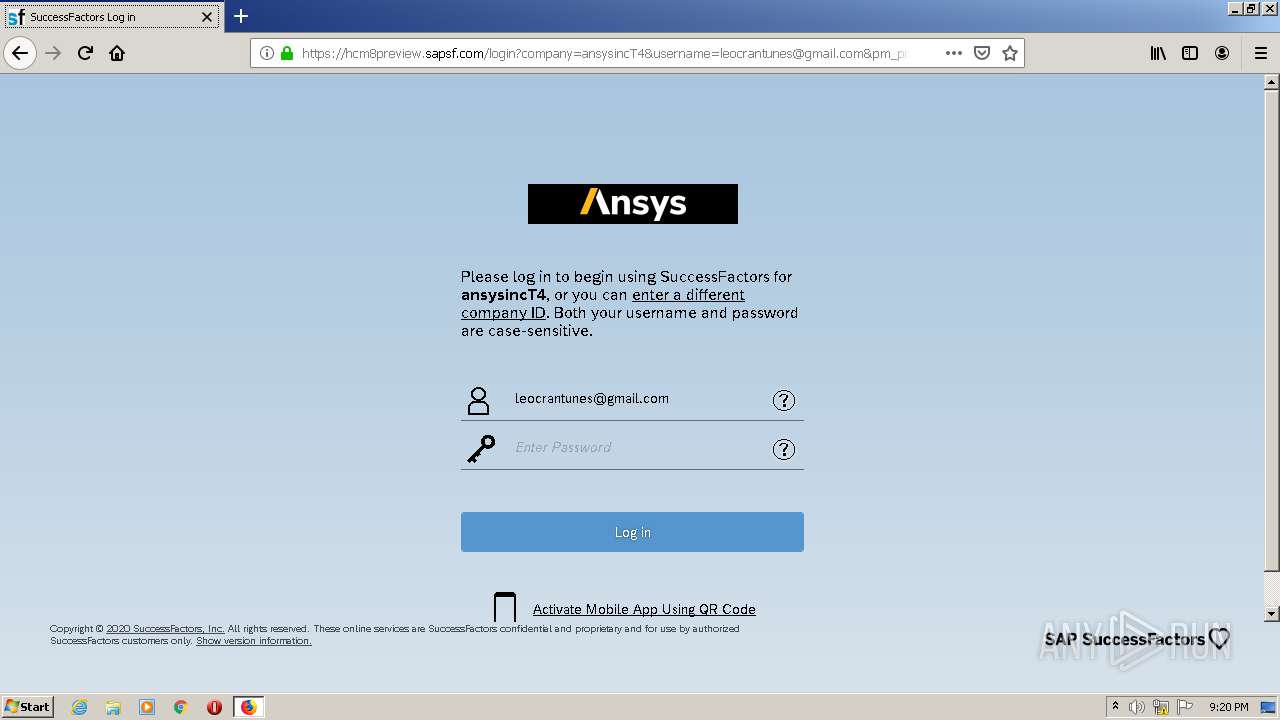Click the network tray icon
The image size is (1280, 720).
pyautogui.click(x=1161, y=707)
